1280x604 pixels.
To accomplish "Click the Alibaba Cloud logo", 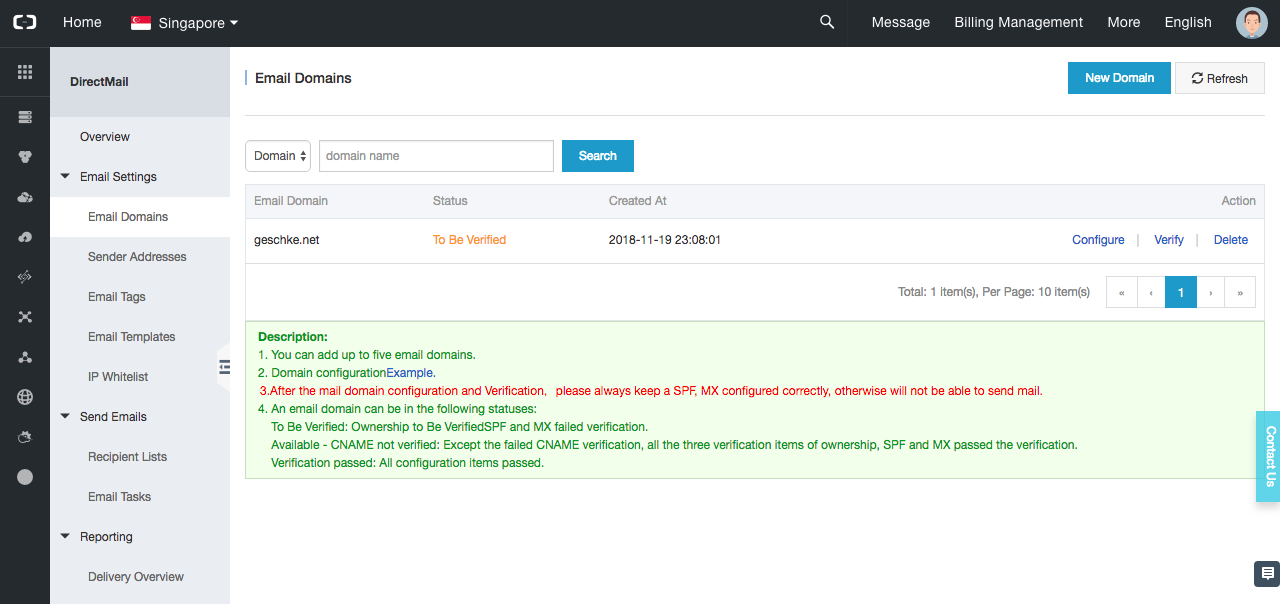I will [x=25, y=22].
